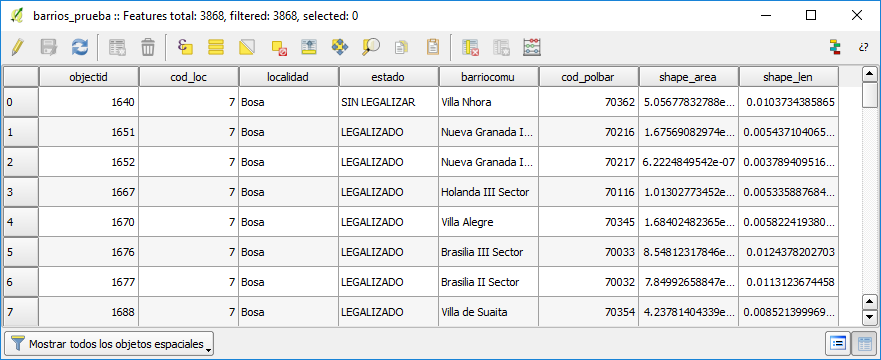Toggle Move selection to top icon
The width and height of the screenshot is (881, 360).
coord(309,47)
